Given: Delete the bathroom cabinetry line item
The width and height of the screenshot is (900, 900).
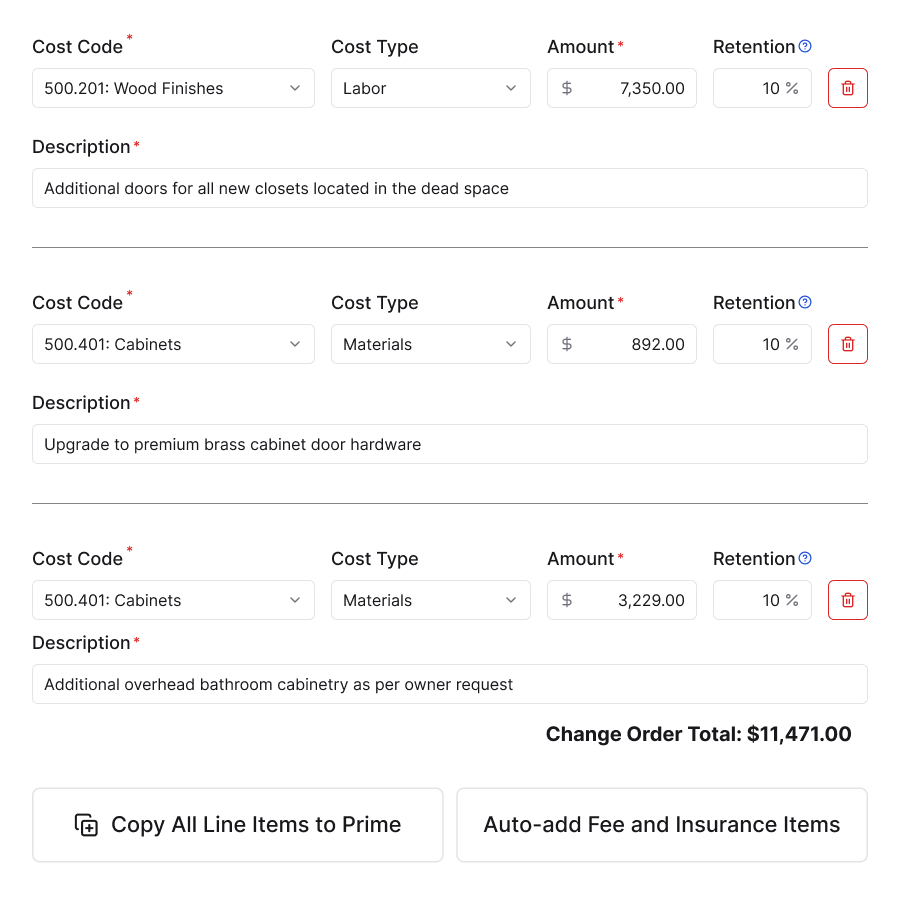Looking at the screenshot, I should [847, 600].
